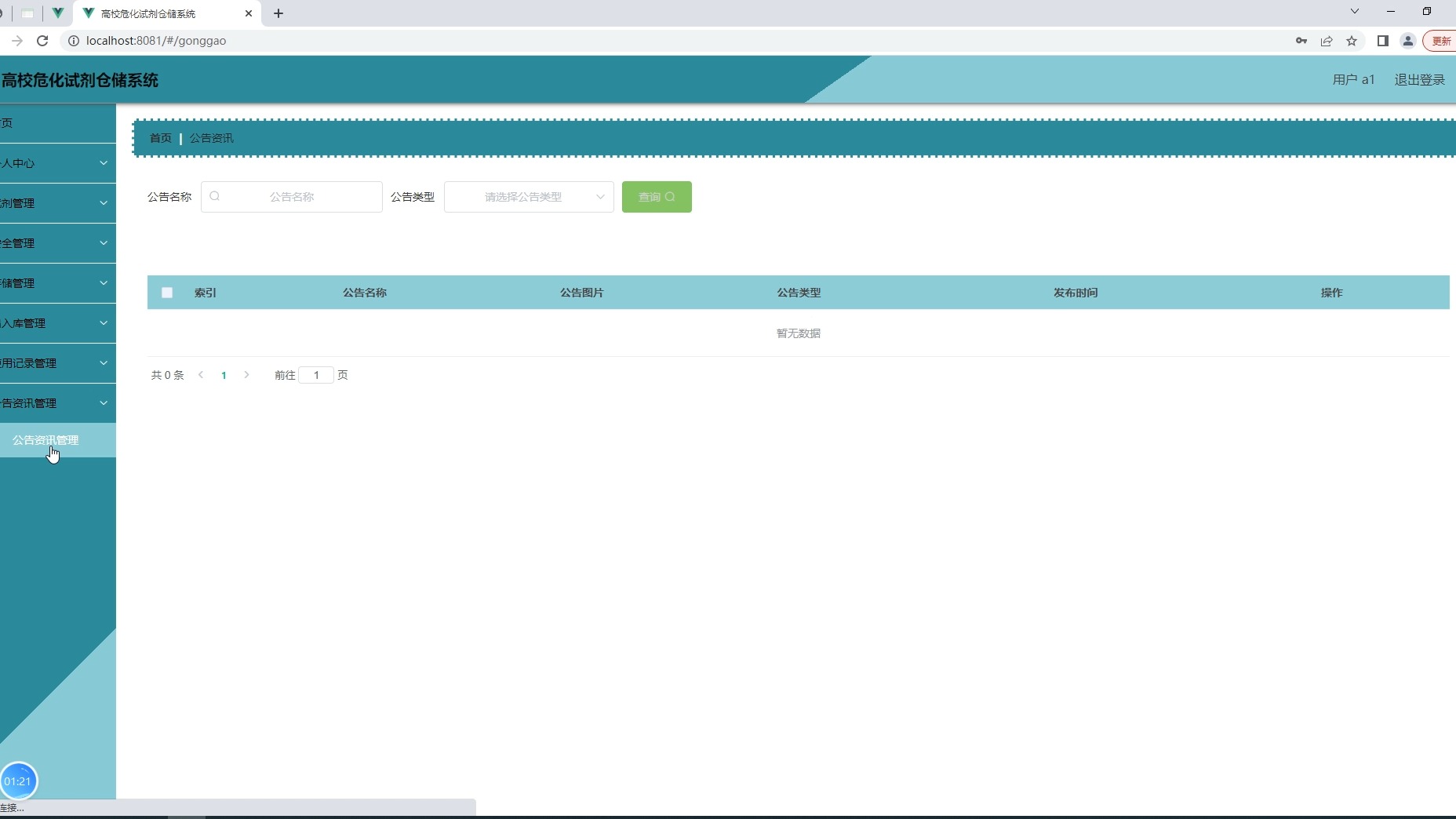Expand the 安全管理 sidebar menu
The height and width of the screenshot is (819, 1456).
[x=58, y=243]
